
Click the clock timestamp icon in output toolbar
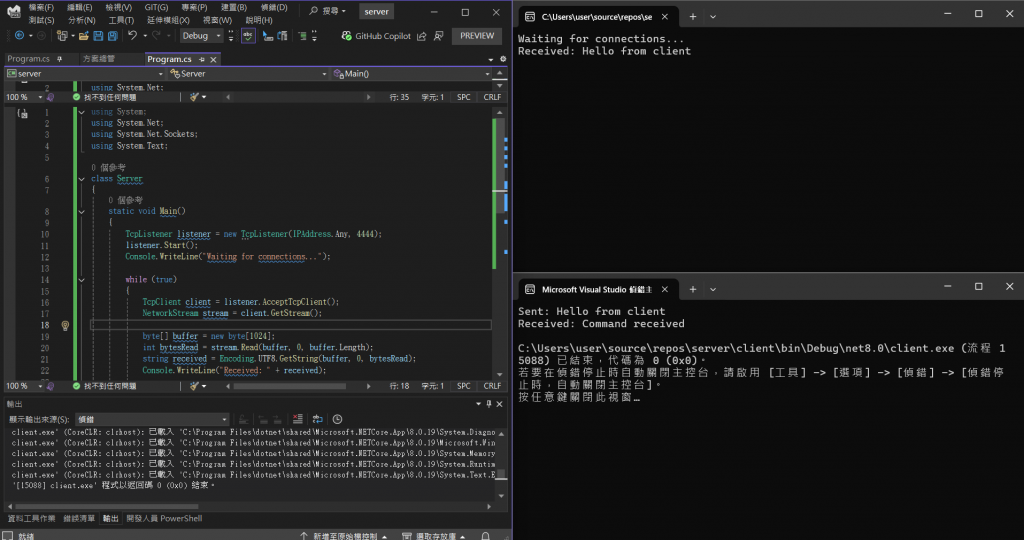click(x=338, y=419)
